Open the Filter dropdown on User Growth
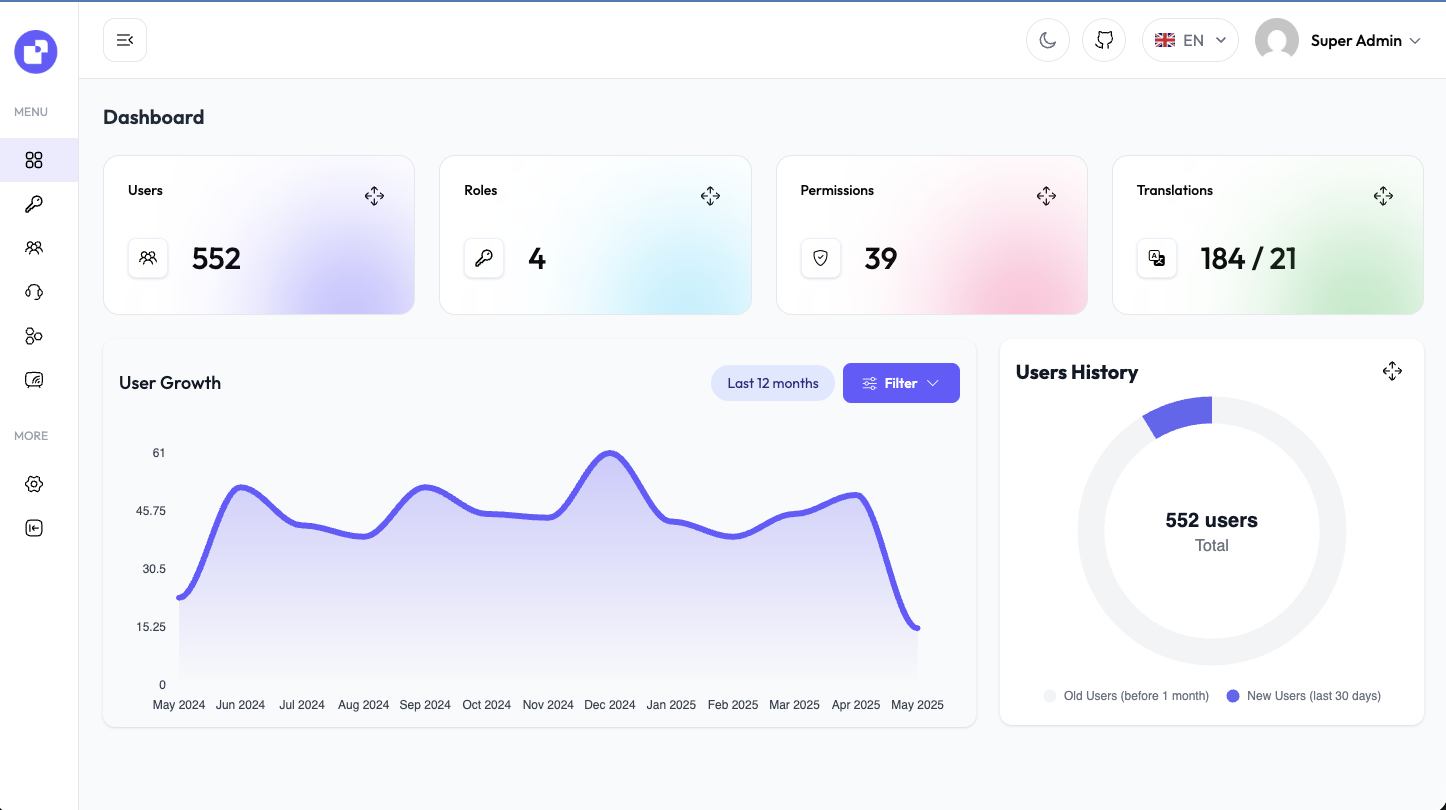 coord(901,383)
